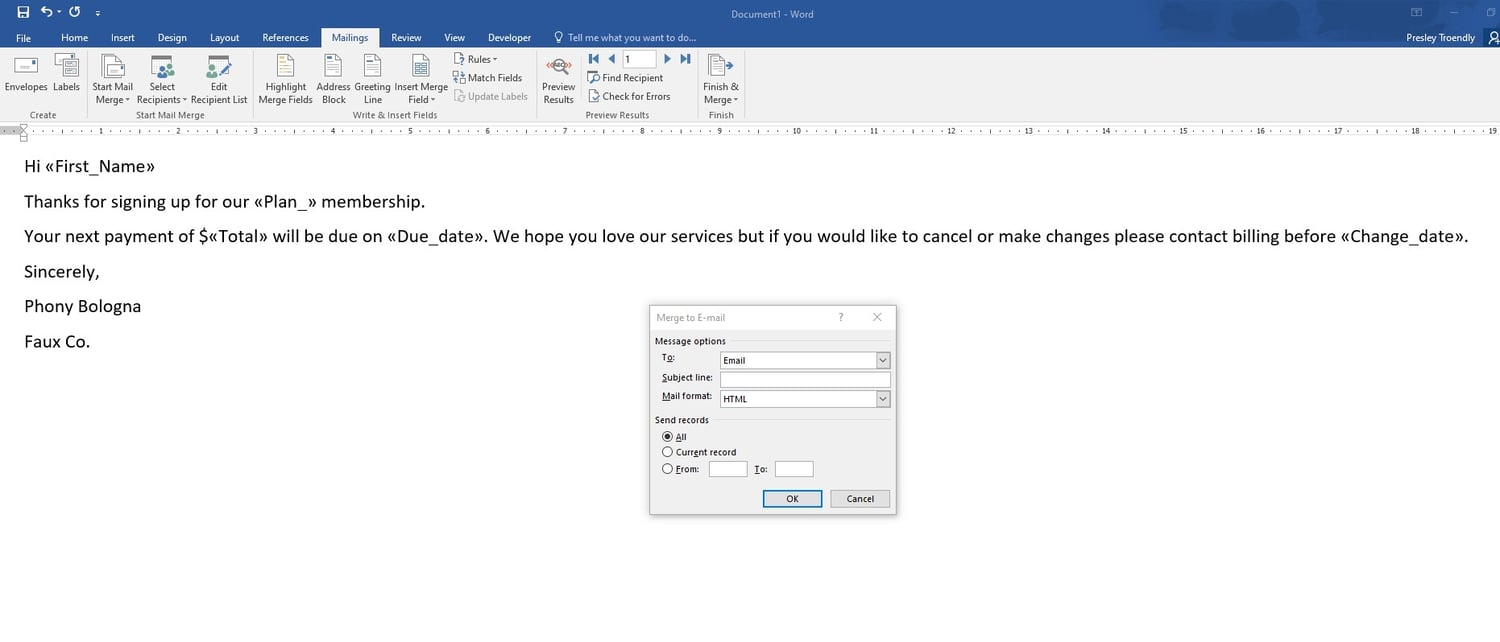Open the To email field dropdown
This screenshot has height=642, width=1500.
tap(881, 360)
